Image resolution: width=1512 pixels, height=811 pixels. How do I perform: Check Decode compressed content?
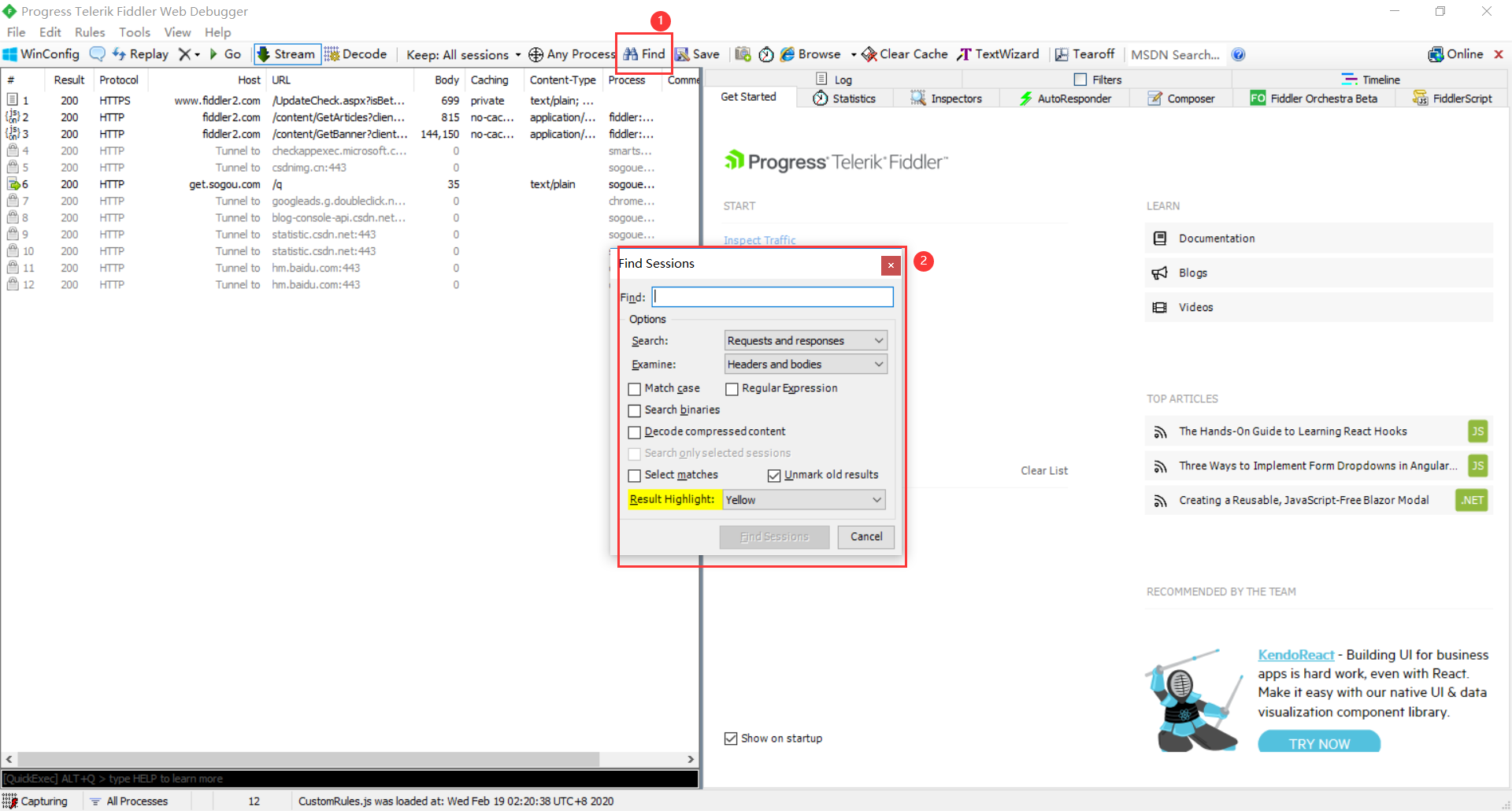click(635, 432)
